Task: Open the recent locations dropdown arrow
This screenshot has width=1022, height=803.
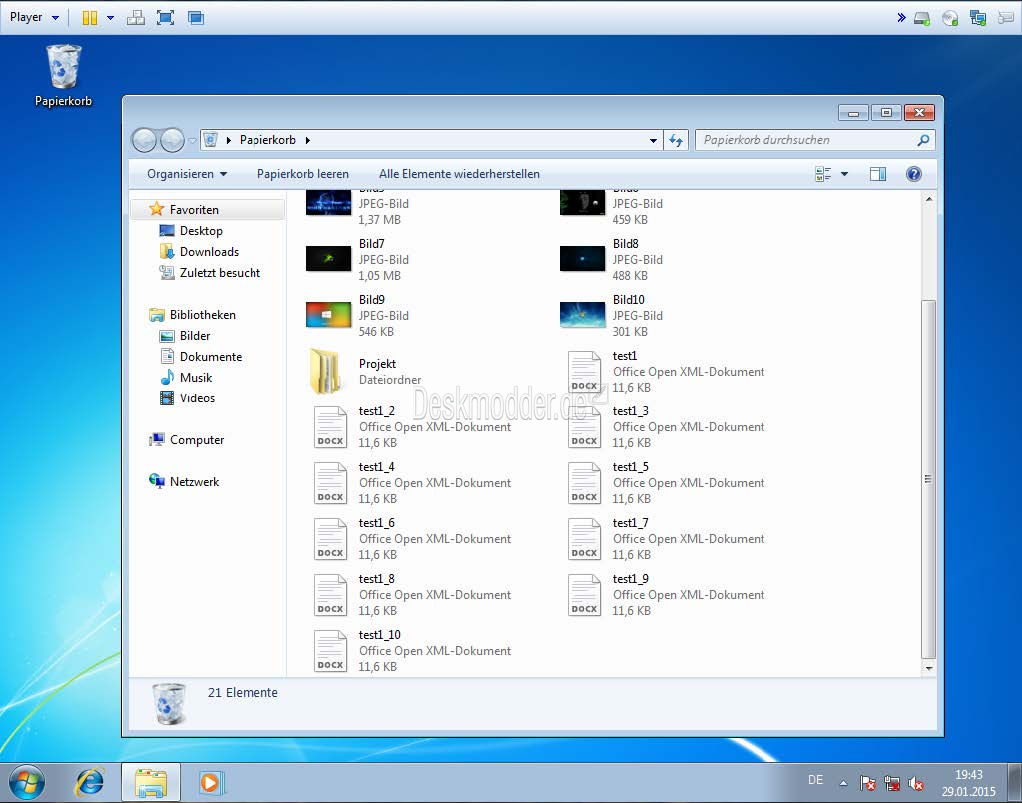Action: 192,140
